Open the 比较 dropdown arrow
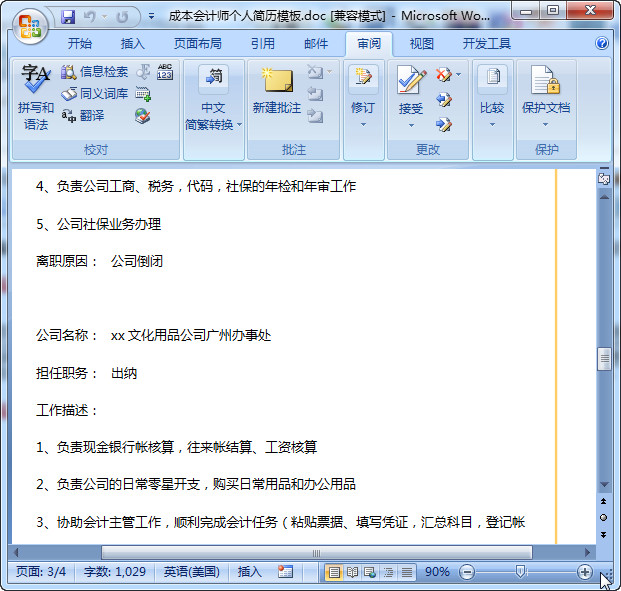 tap(492, 124)
